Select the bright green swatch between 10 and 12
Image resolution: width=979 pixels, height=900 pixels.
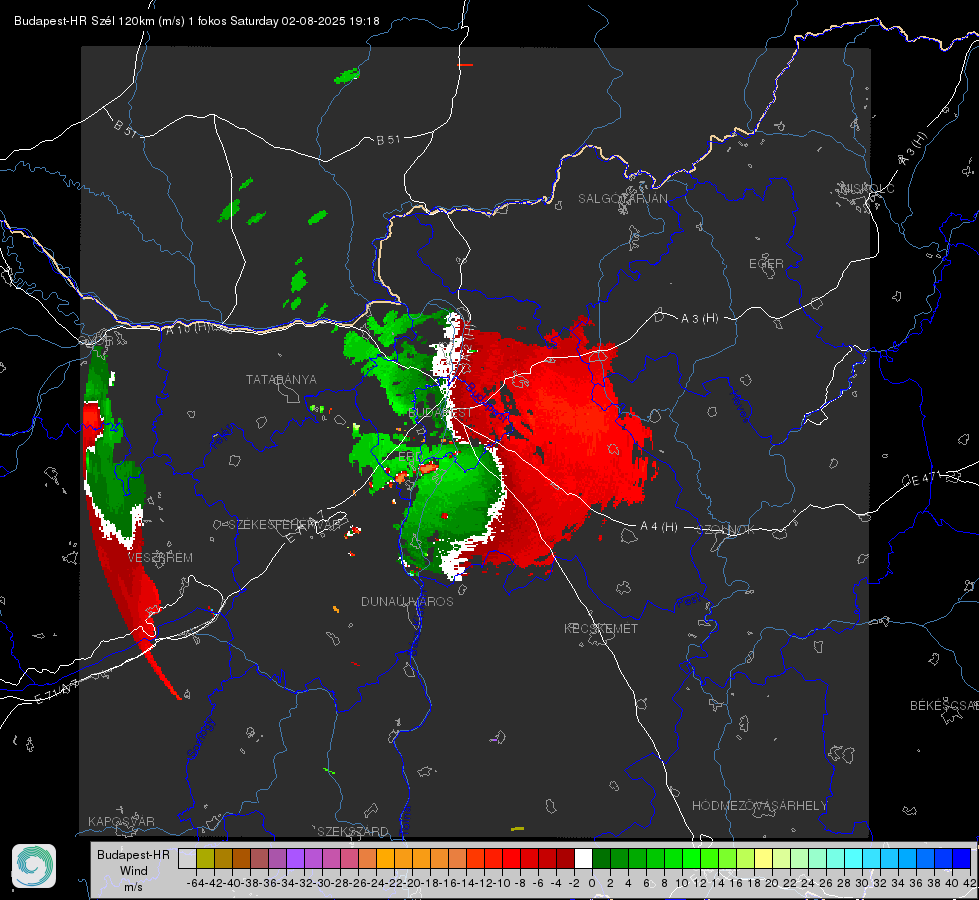pyautogui.click(x=691, y=858)
